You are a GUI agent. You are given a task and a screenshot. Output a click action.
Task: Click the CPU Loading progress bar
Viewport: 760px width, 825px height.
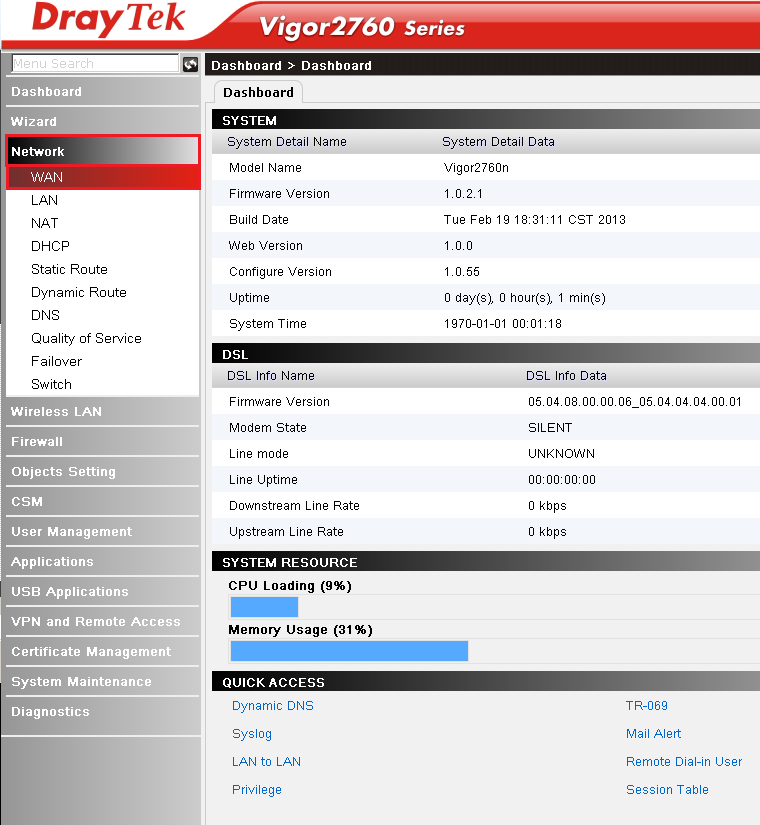click(x=265, y=607)
